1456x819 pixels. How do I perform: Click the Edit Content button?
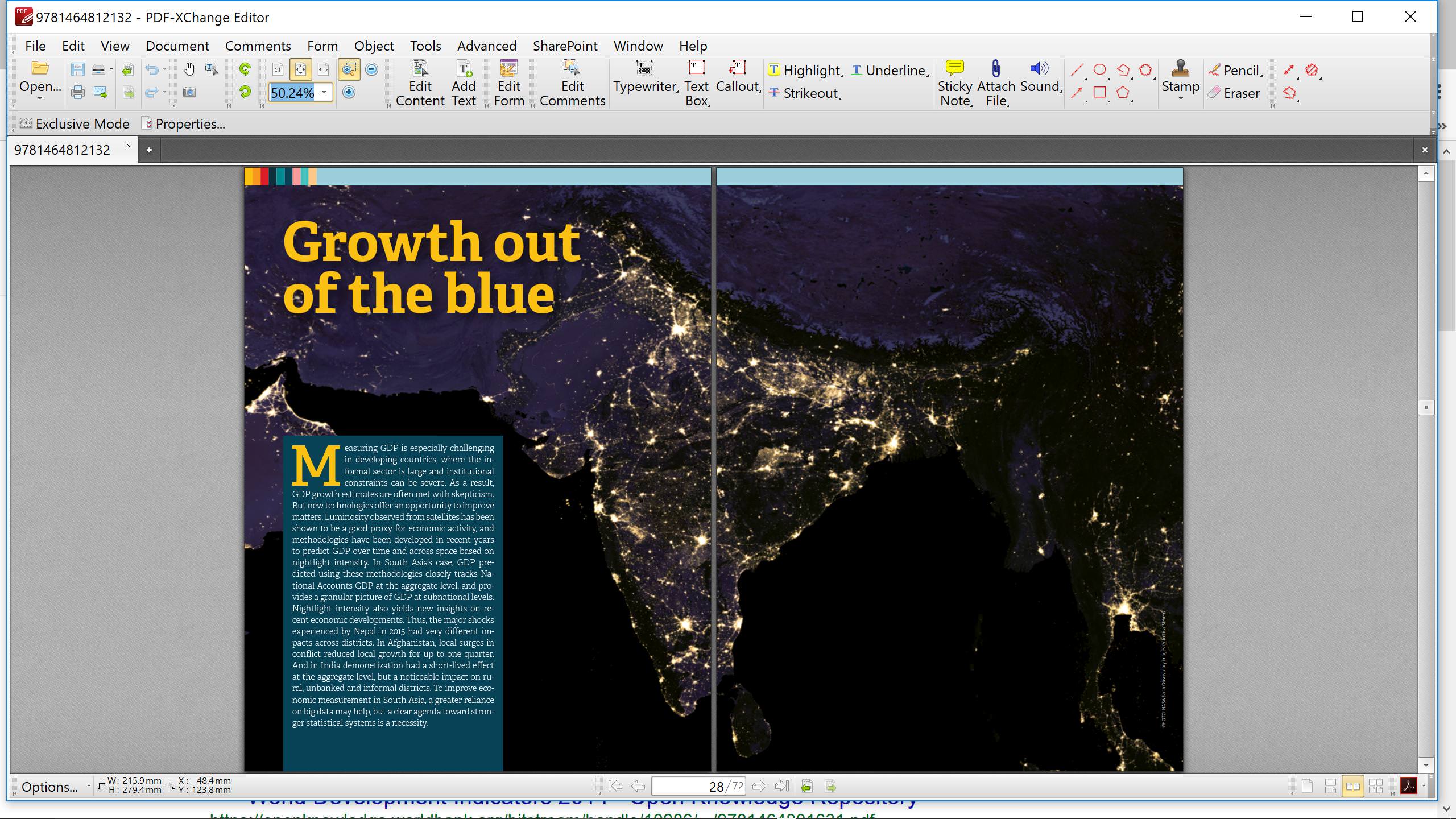(420, 84)
